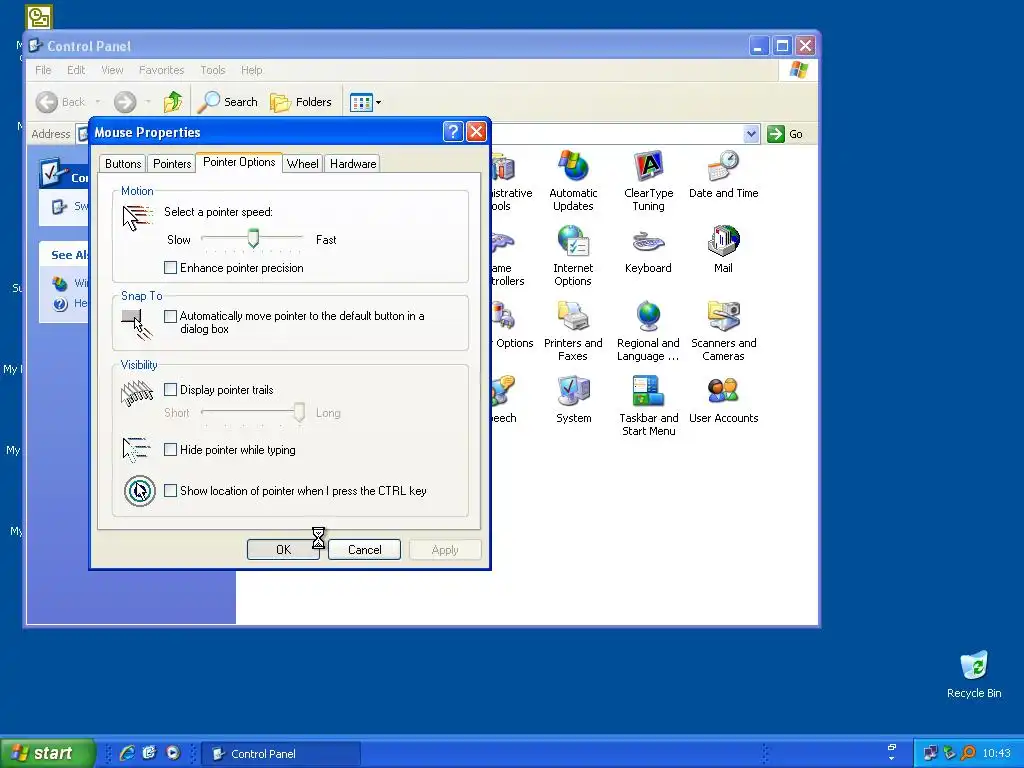1024x768 pixels.
Task: Open the File menu in Control Panel
Action: coord(43,70)
